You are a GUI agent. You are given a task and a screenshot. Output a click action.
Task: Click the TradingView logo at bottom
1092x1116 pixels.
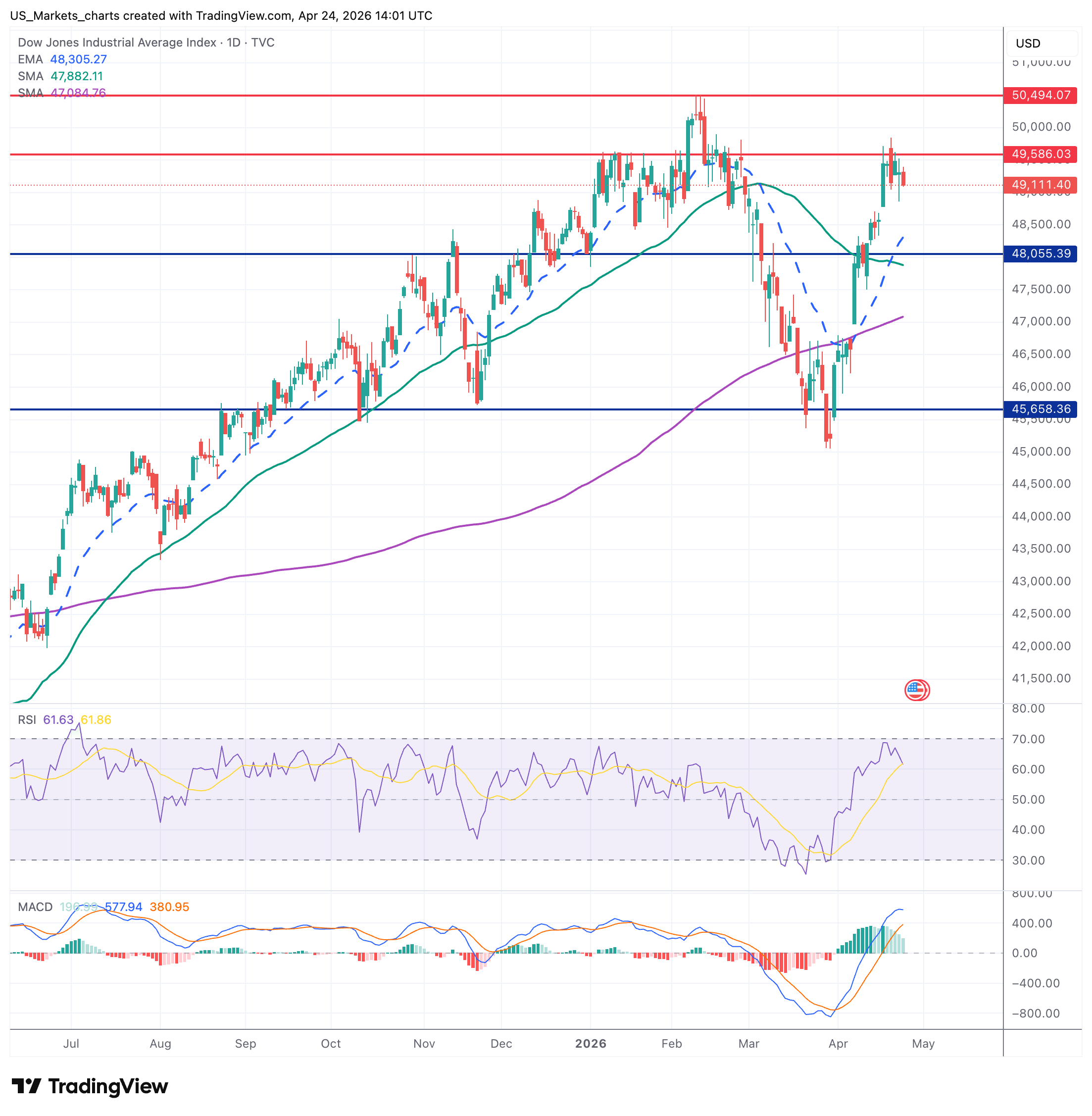[x=90, y=1086]
